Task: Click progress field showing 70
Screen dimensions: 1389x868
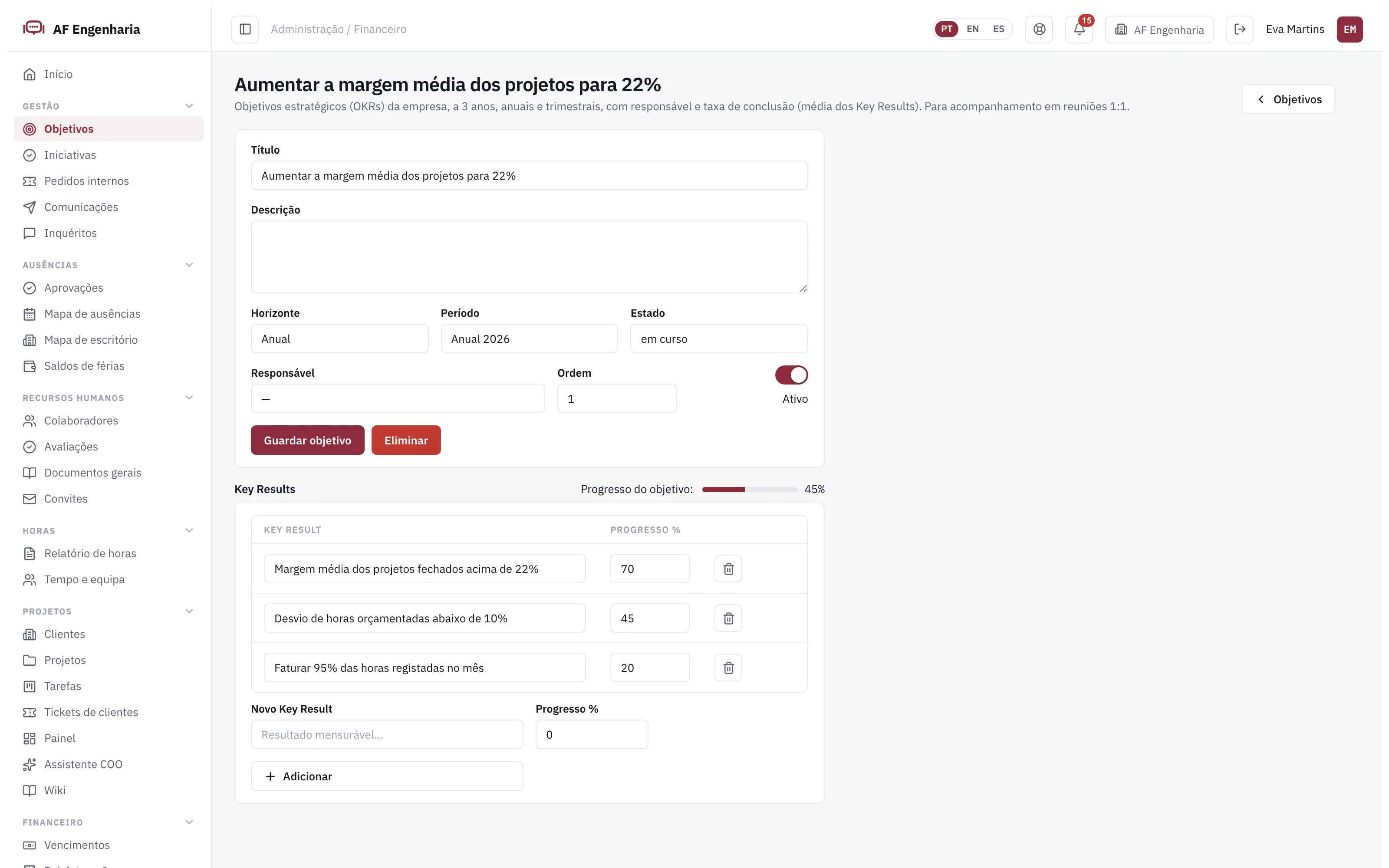Action: [x=650, y=569]
